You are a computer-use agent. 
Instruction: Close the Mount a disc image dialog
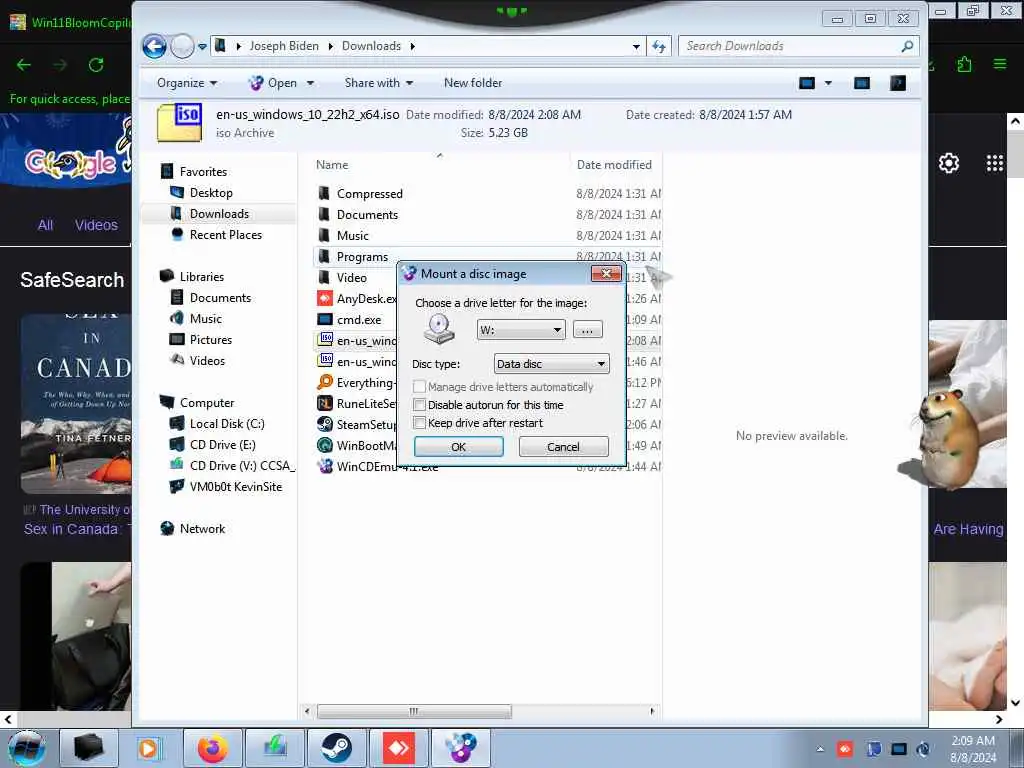606,273
